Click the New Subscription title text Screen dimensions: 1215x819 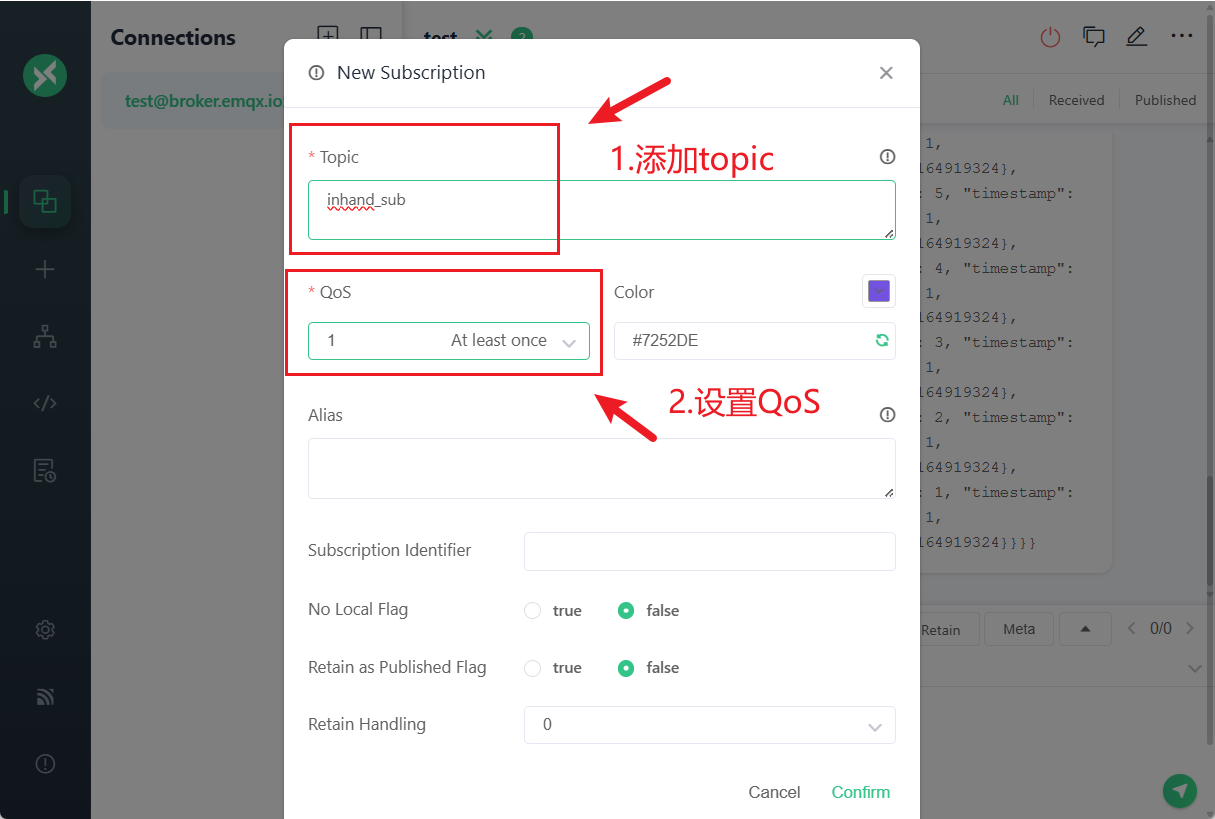(411, 73)
